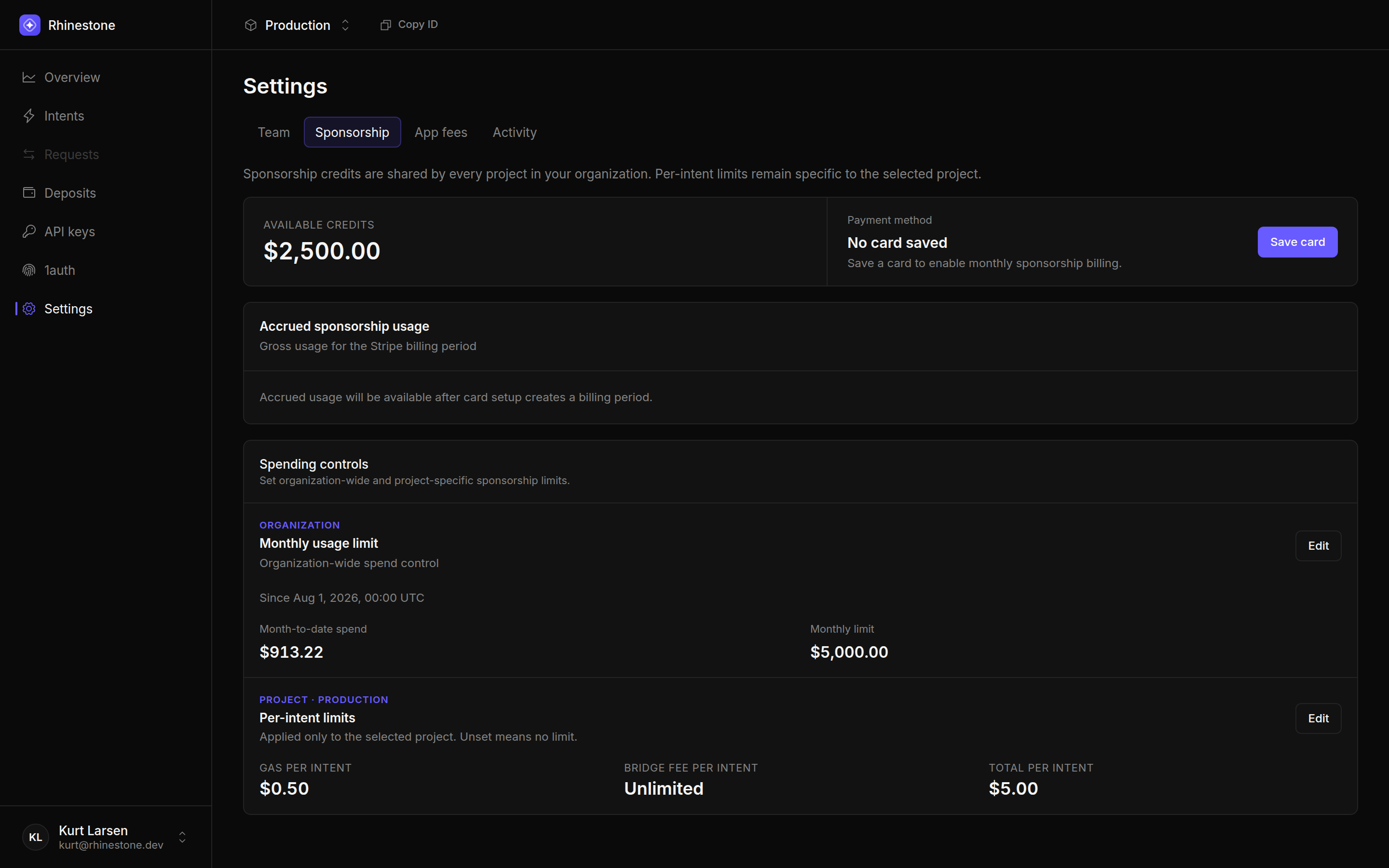Click the Settings gear icon in sidebar
This screenshot has height=868, width=1389.
click(x=29, y=309)
